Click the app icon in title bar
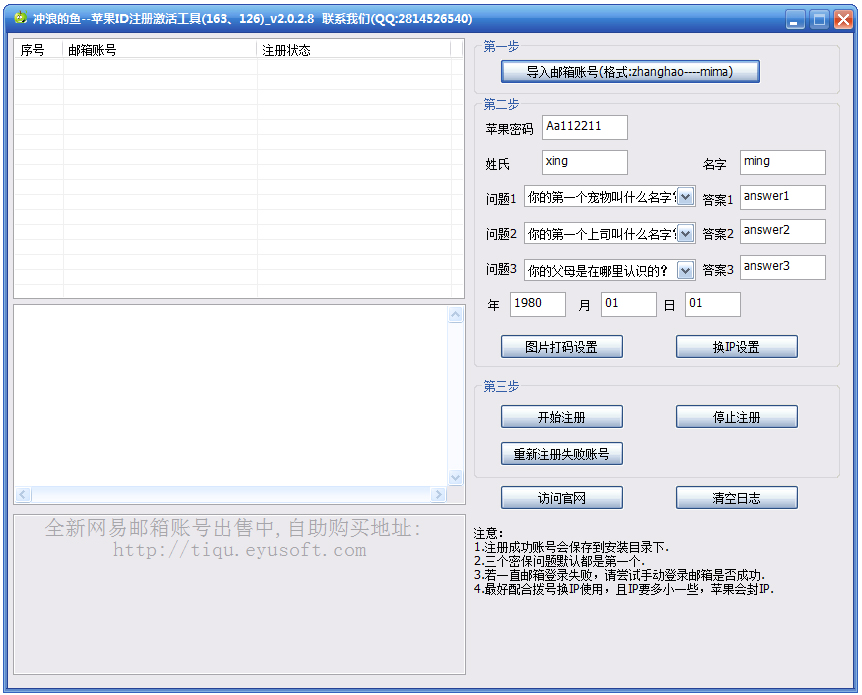862x695 pixels. [20, 19]
